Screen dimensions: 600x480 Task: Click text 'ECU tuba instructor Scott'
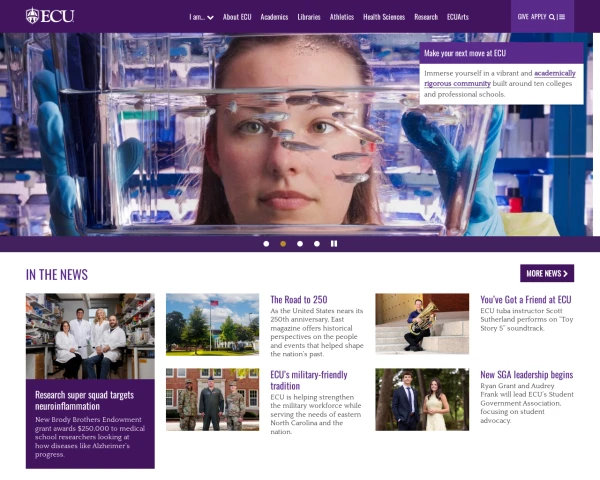click(x=521, y=311)
